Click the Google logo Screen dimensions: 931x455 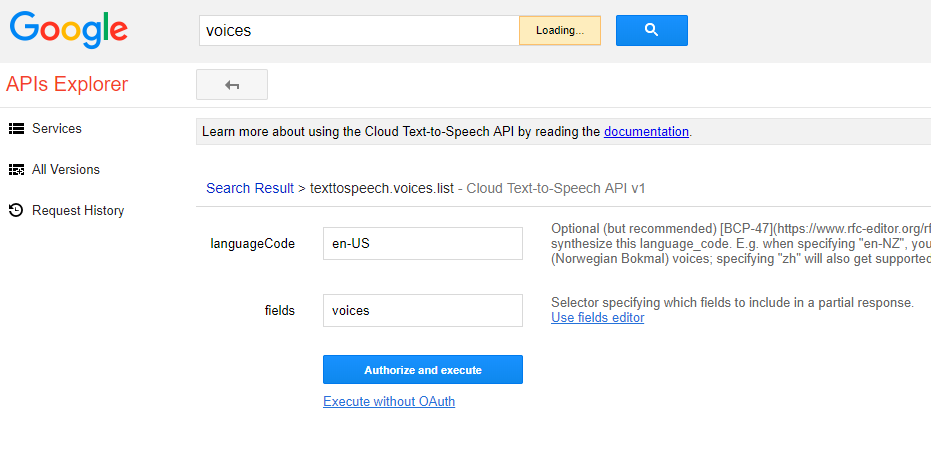[68, 30]
